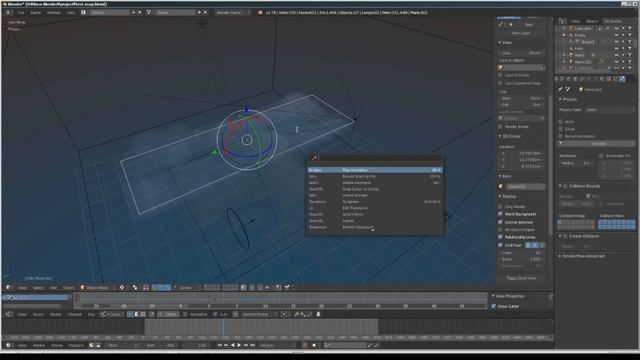The image size is (640, 360).
Task: Click the first Collision Group layer button
Action: coord(560,222)
